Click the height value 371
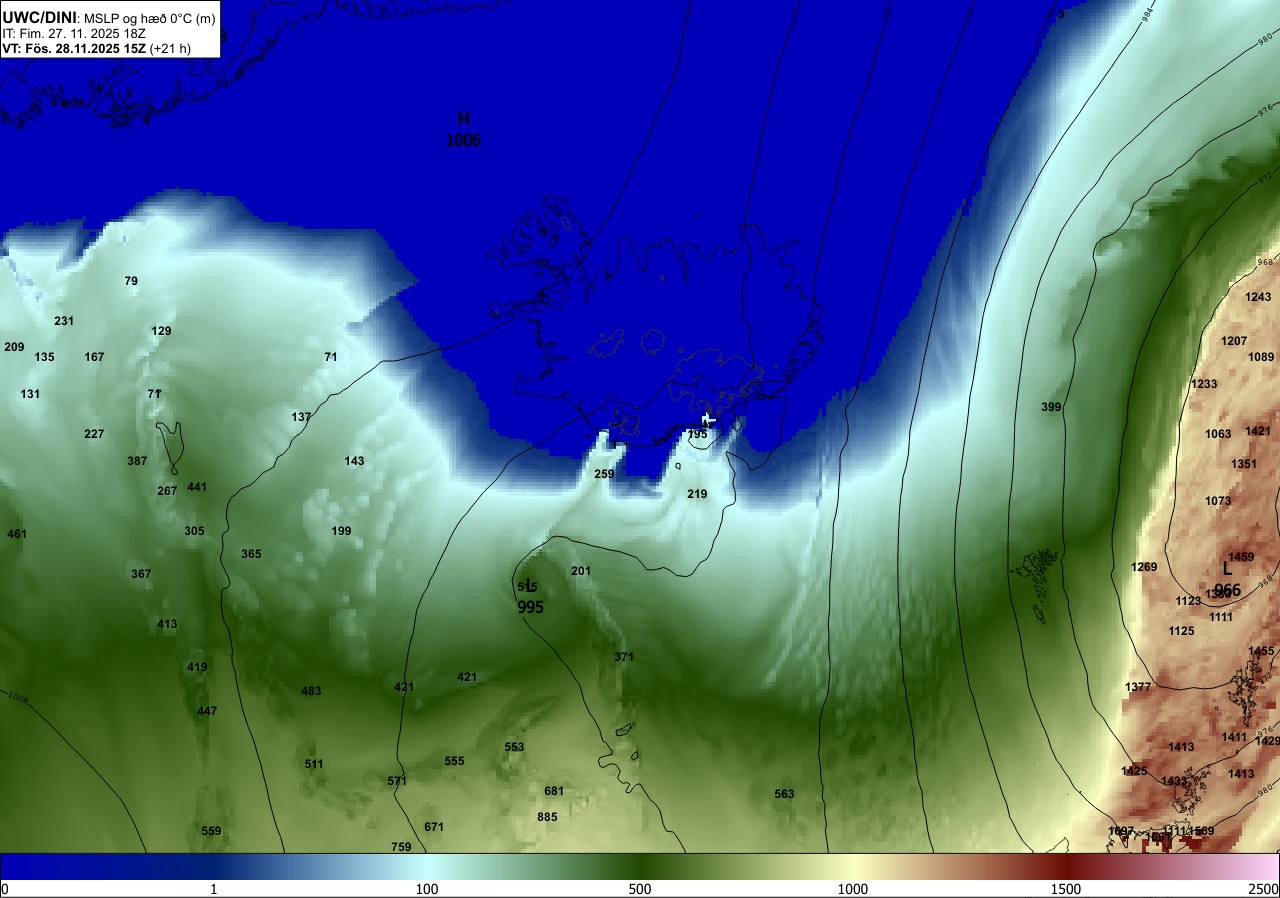Screen dimensions: 1280x898 pyautogui.click(x=624, y=657)
